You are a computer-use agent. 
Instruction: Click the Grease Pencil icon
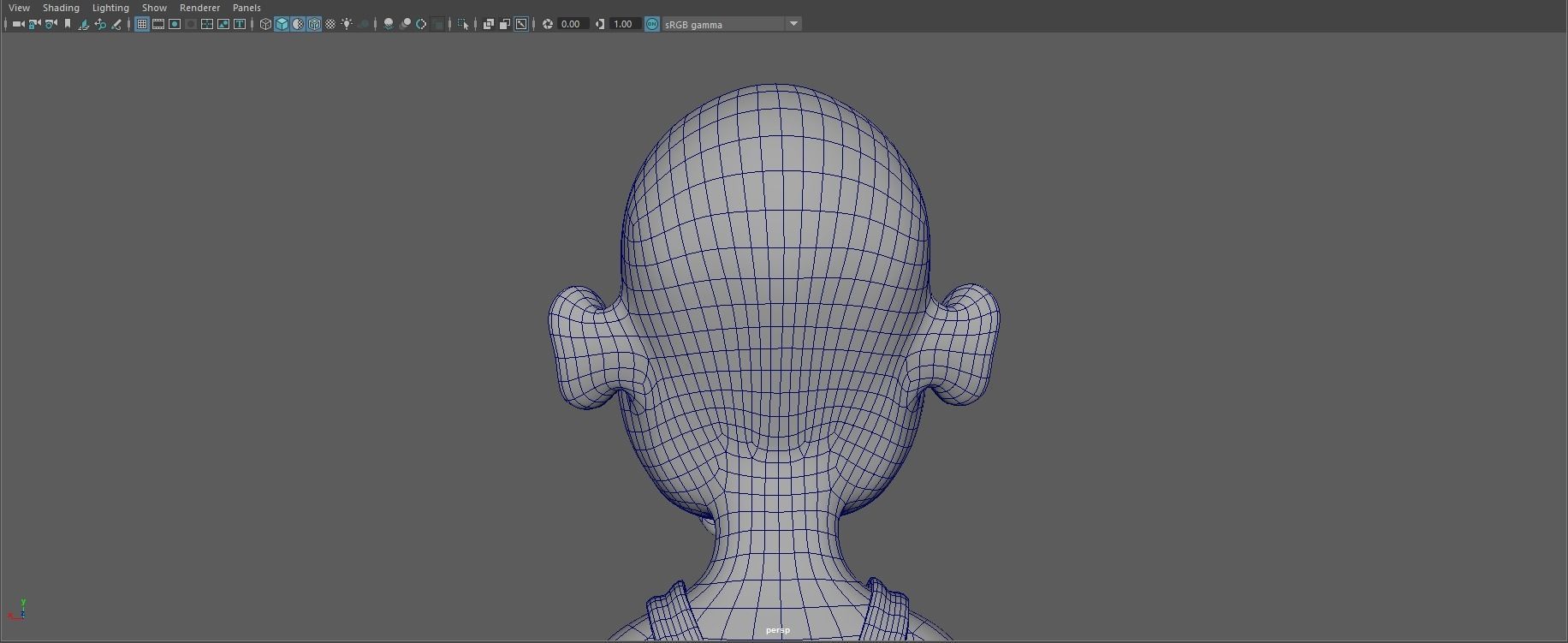pyautogui.click(x=116, y=24)
